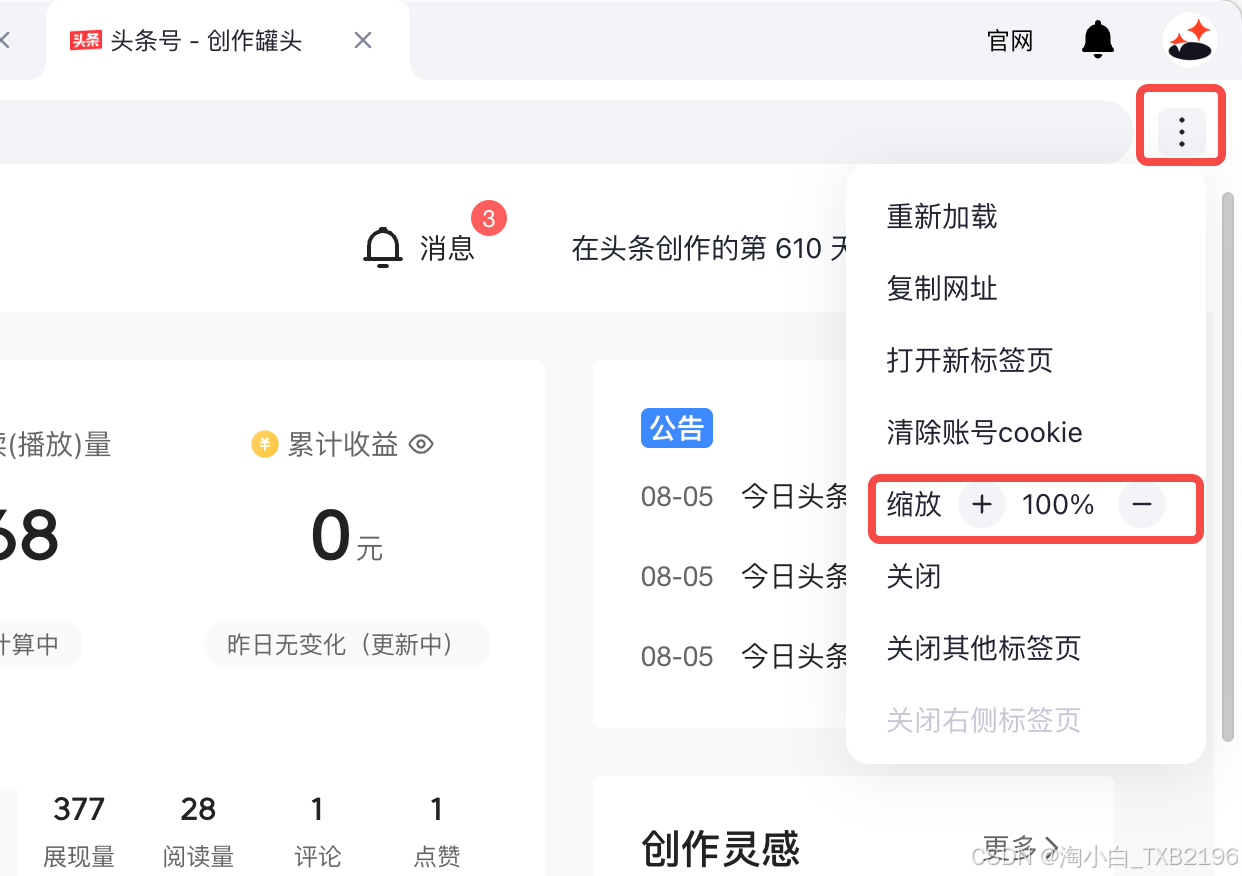Viewport: 1242px width, 876px height.
Task: Click the 377 展现量 stat
Action: click(x=79, y=831)
